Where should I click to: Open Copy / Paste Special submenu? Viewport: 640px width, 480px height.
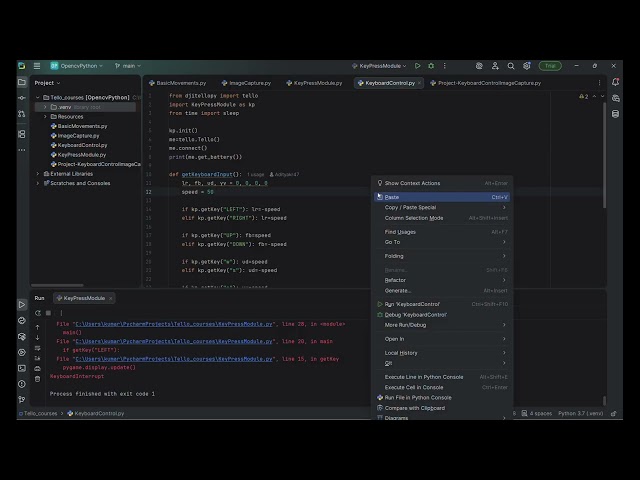pos(442,207)
